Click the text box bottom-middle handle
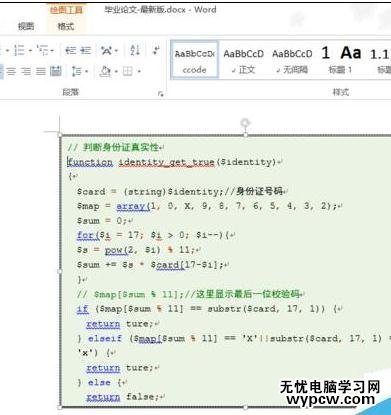Screen dimensions: 391x415 tap(245, 407)
